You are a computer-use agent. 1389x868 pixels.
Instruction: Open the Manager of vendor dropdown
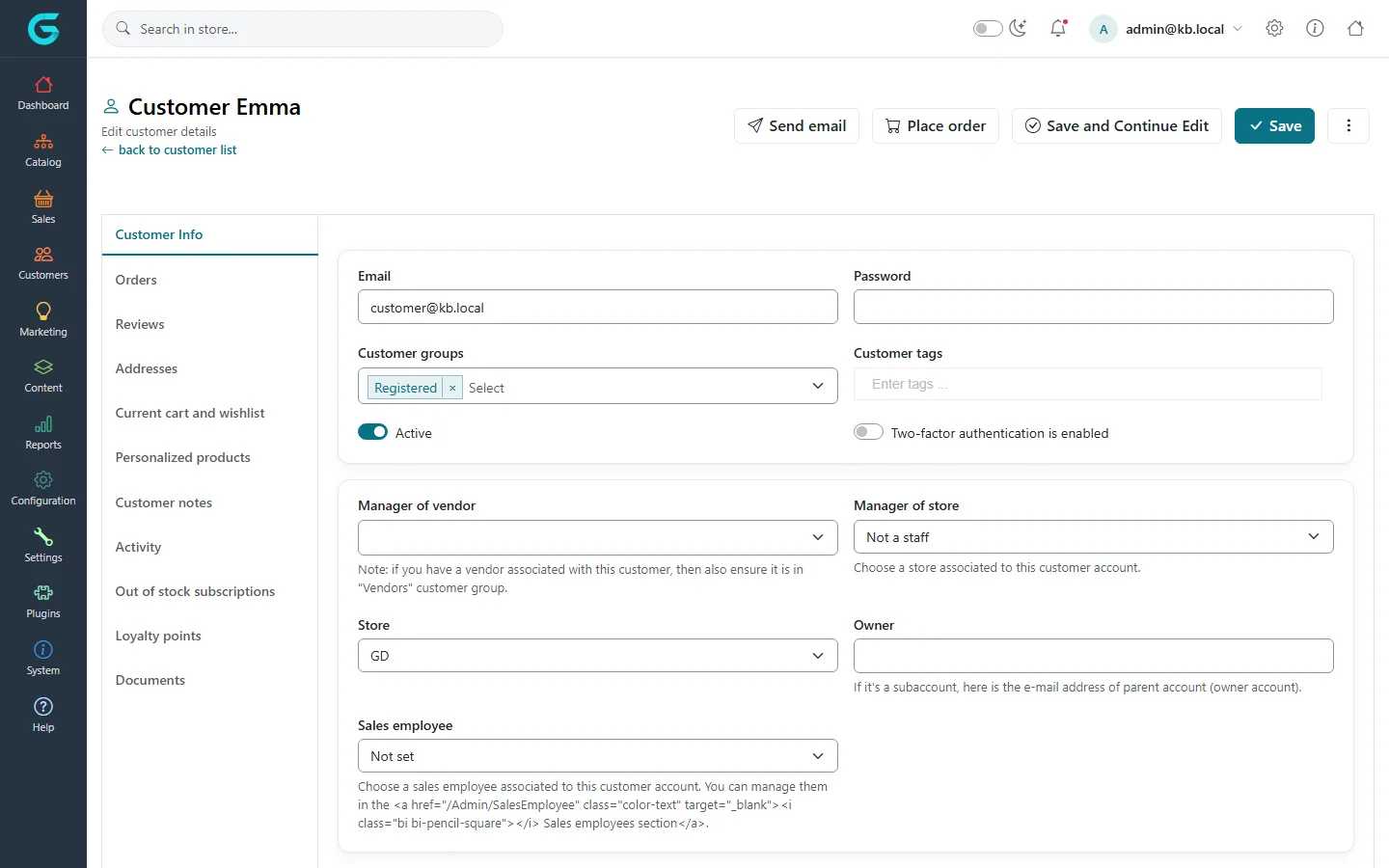[598, 537]
